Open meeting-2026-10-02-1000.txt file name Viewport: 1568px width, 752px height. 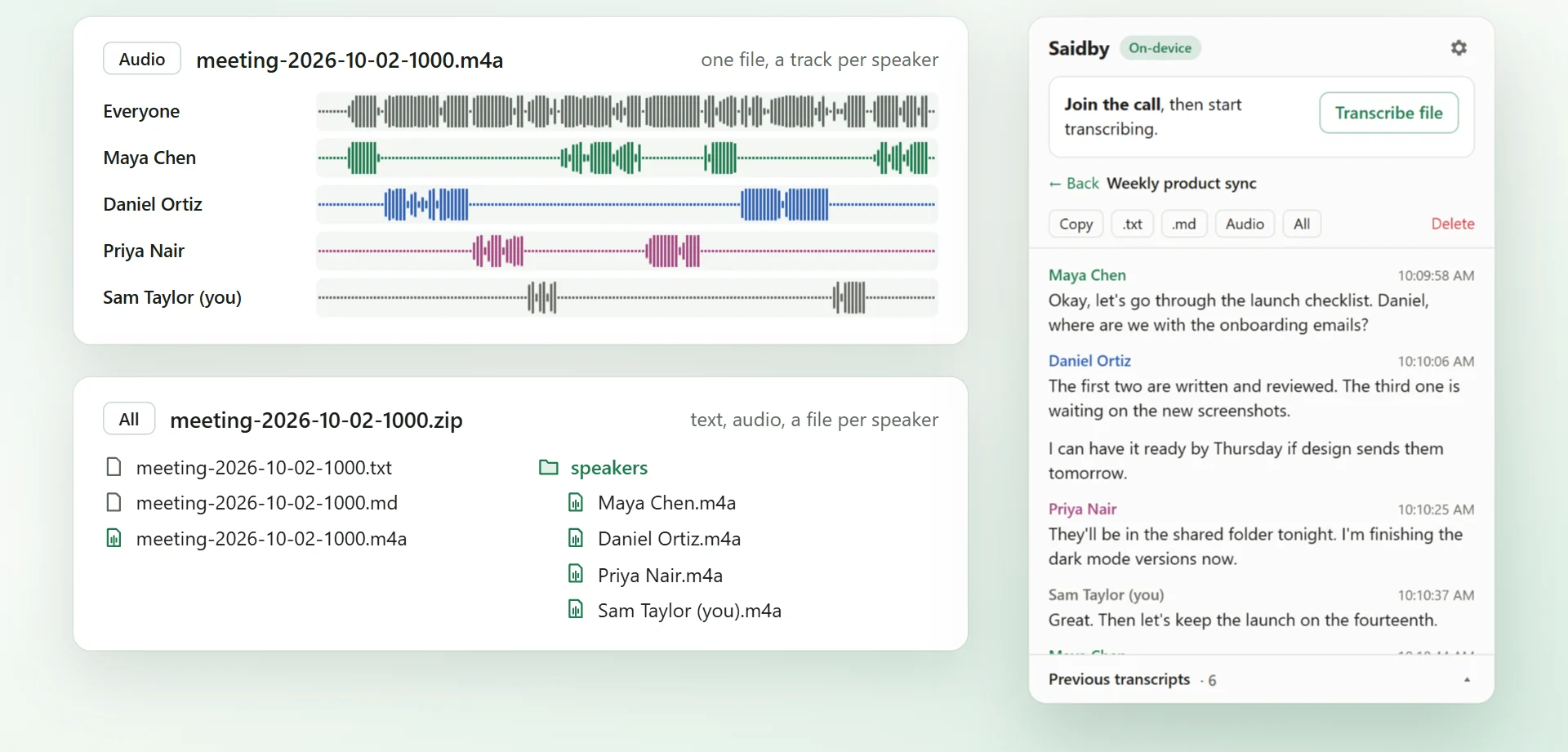coord(264,467)
